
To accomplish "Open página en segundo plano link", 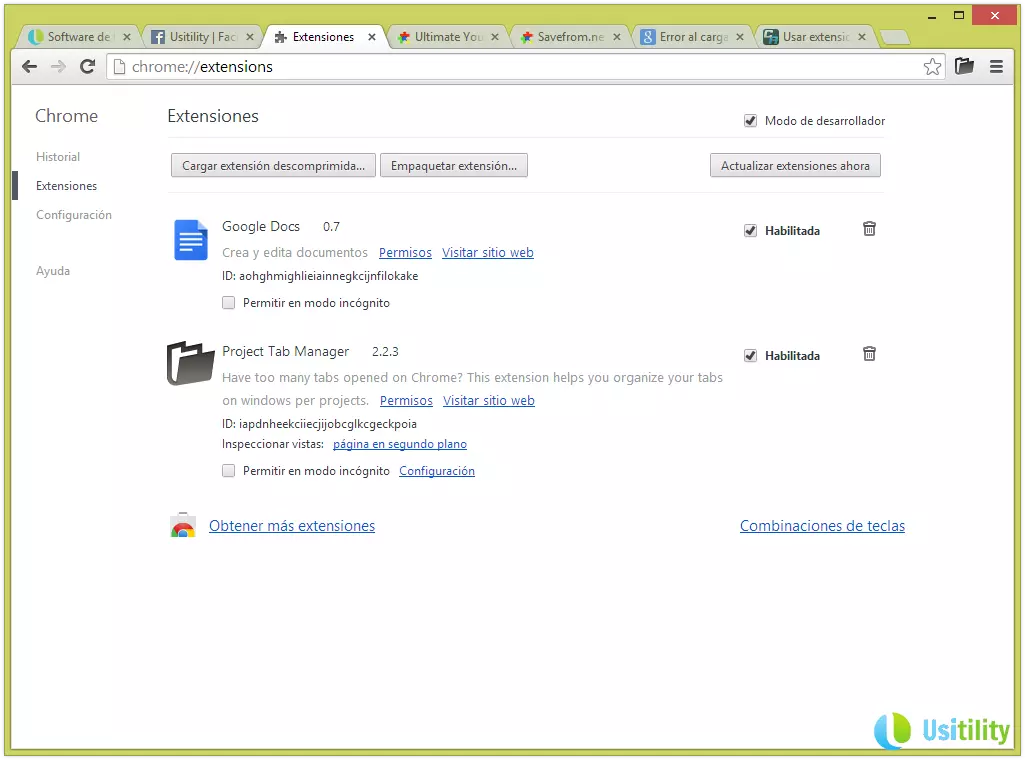I will [x=399, y=444].
